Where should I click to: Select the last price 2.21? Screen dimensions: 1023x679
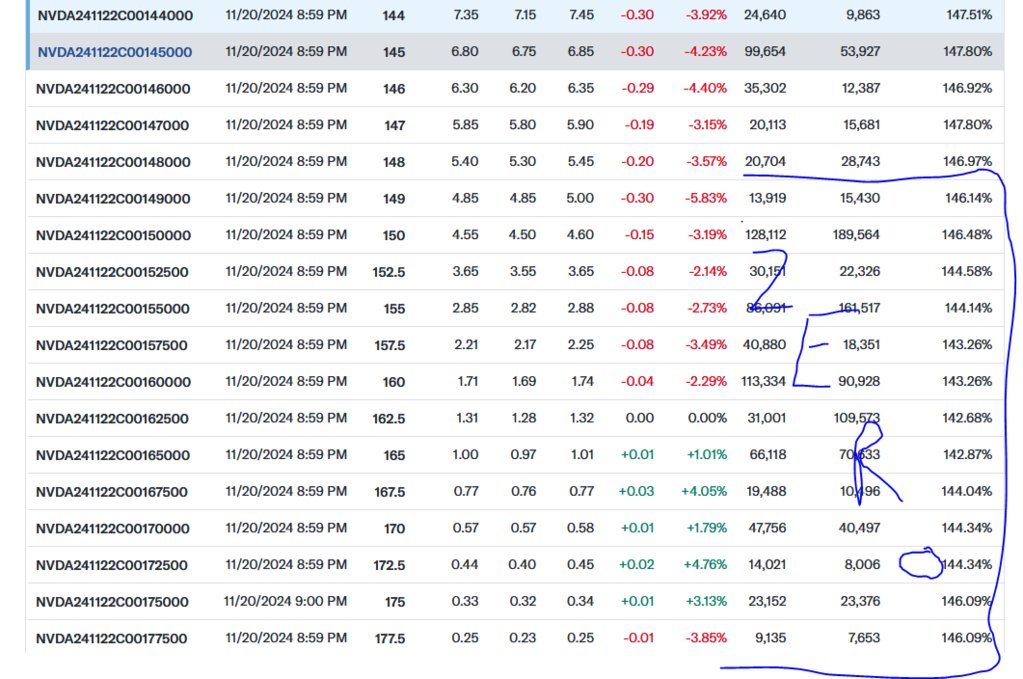(x=466, y=344)
